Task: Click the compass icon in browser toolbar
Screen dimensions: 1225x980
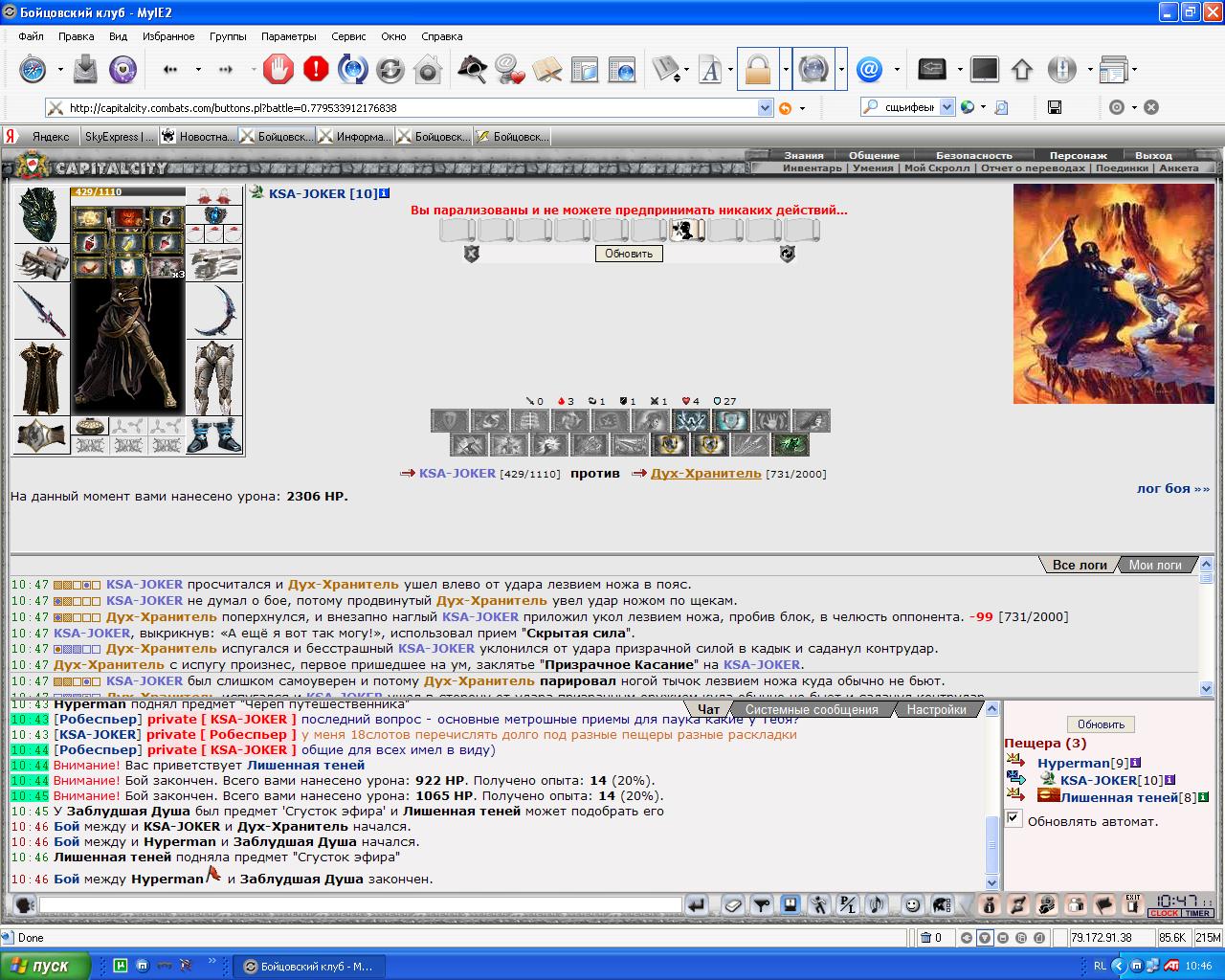Action: click(x=33, y=69)
